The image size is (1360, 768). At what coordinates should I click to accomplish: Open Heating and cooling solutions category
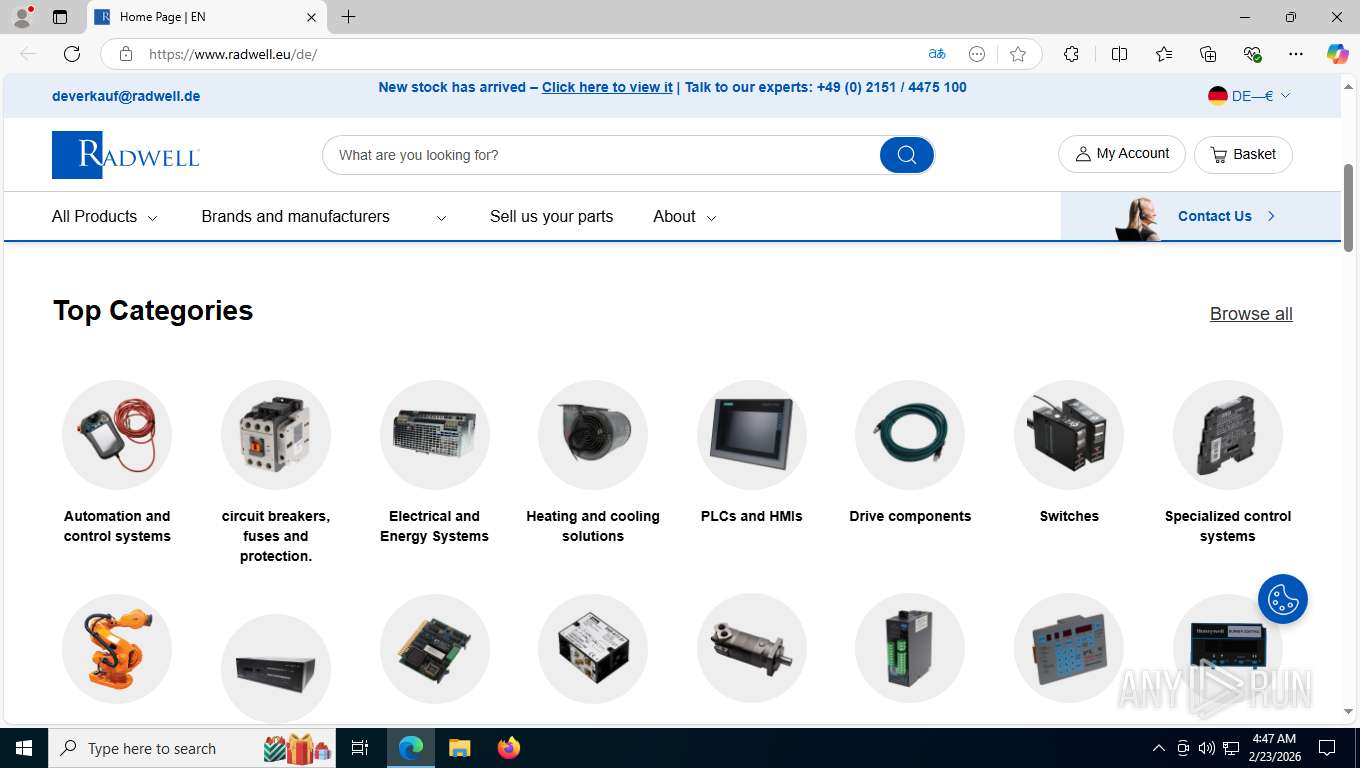click(593, 462)
